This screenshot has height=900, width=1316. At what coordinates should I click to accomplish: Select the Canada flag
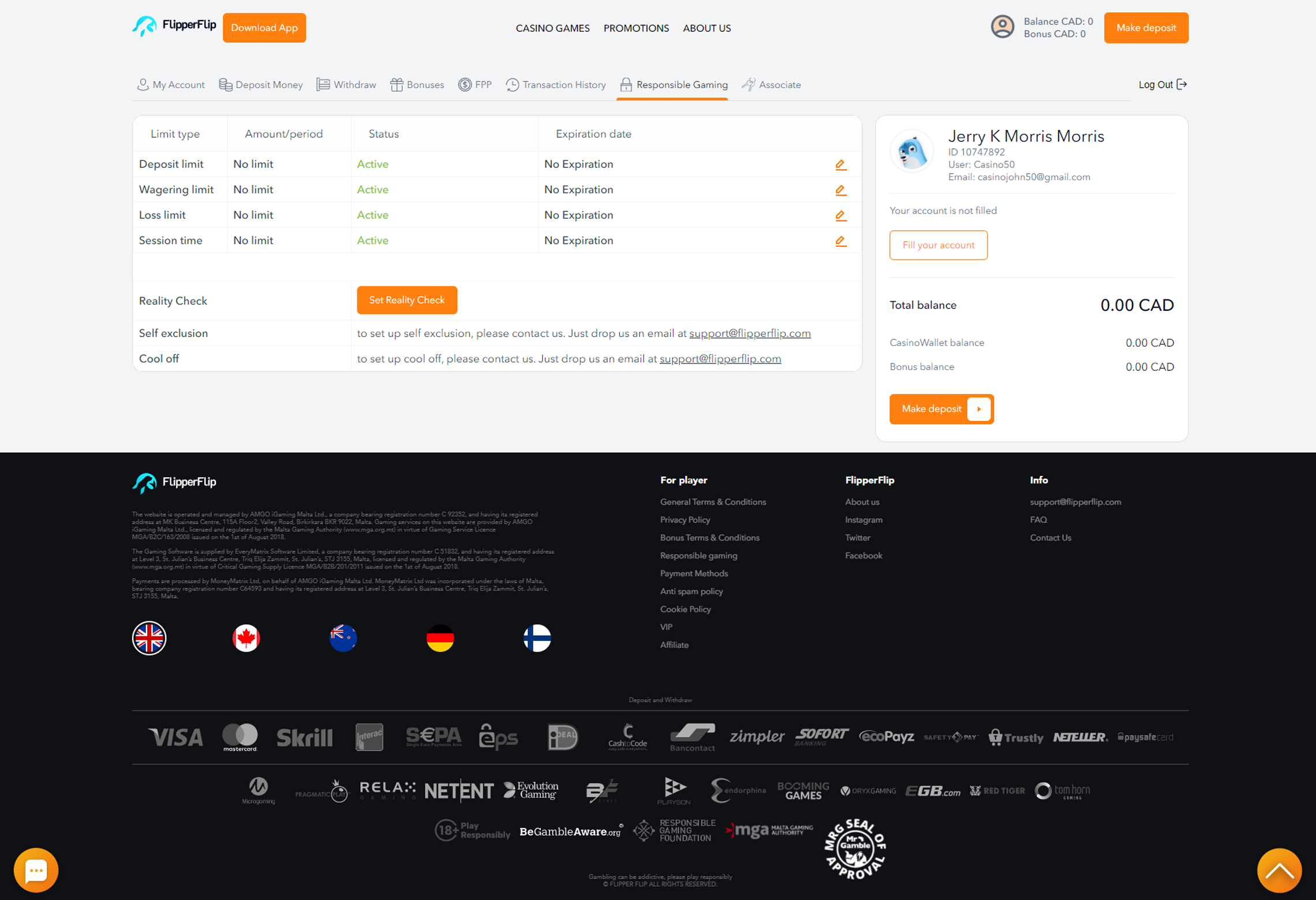(x=246, y=638)
